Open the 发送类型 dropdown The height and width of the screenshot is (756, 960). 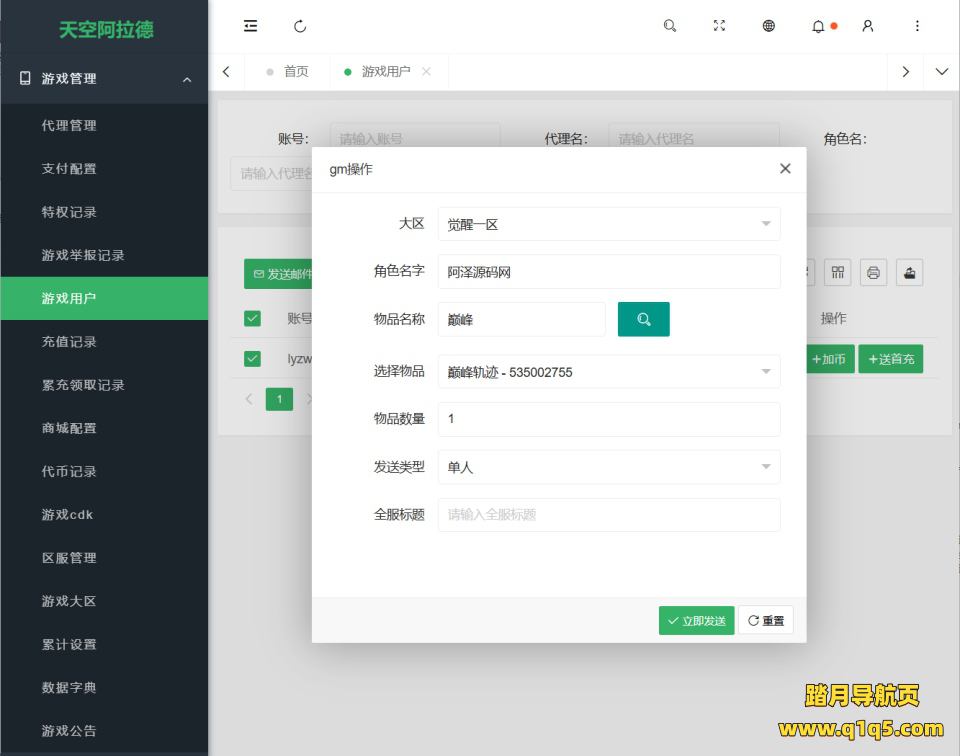click(x=608, y=467)
